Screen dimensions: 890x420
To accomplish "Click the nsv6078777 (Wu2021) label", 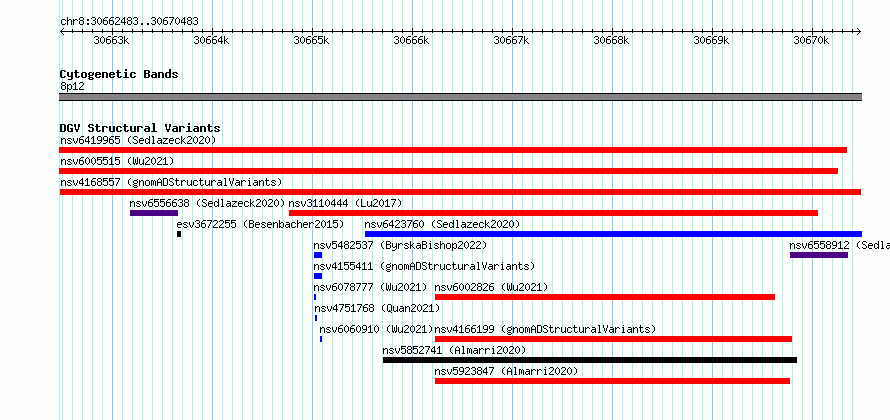I will tap(371, 287).
